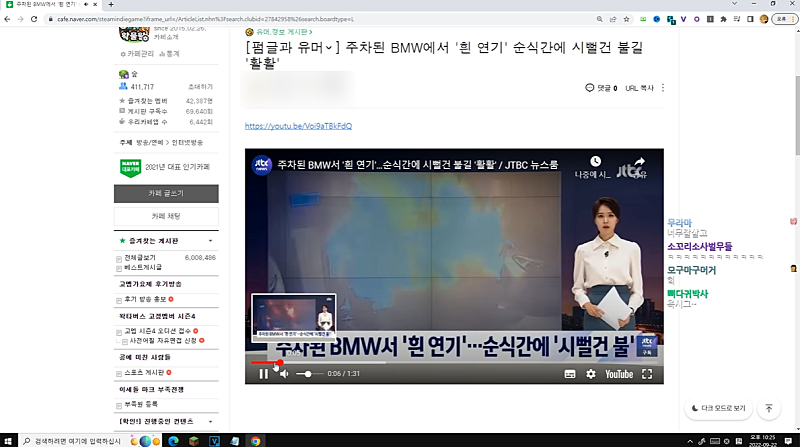Viewport: 800px width, 447px height.
Task: Click URL 복사 to copy link
Action: [x=639, y=88]
